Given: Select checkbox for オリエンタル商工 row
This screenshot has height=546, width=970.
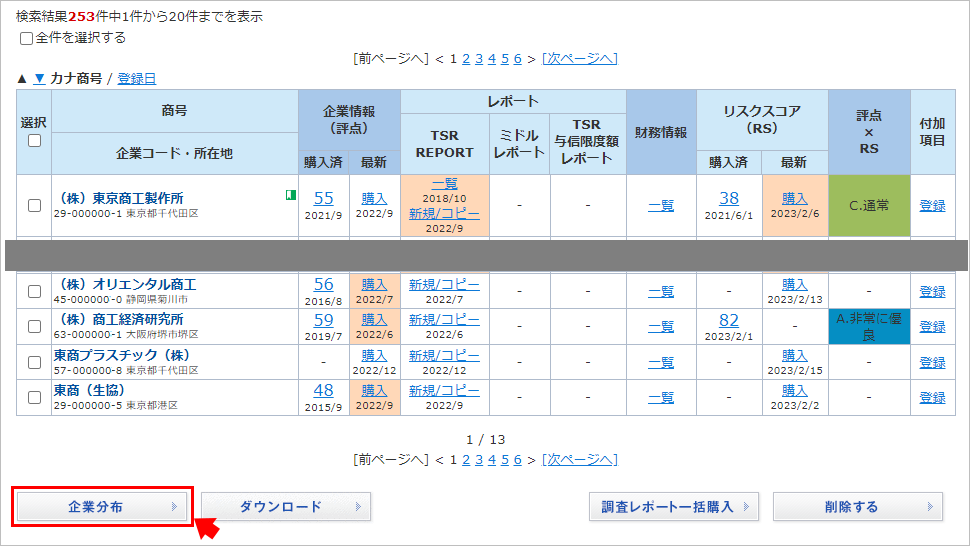Looking at the screenshot, I should click(x=35, y=291).
